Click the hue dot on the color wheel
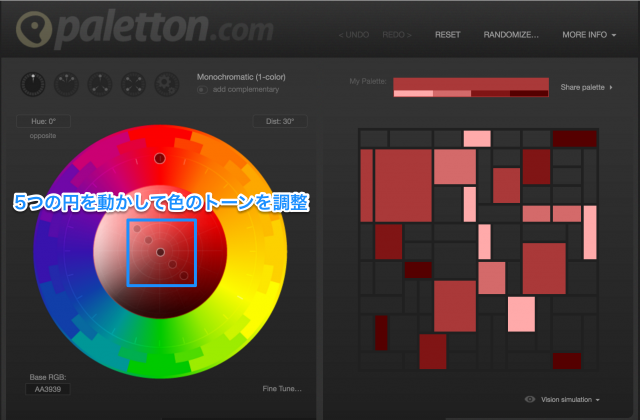Viewport: 640px width, 420px height. (x=160, y=158)
